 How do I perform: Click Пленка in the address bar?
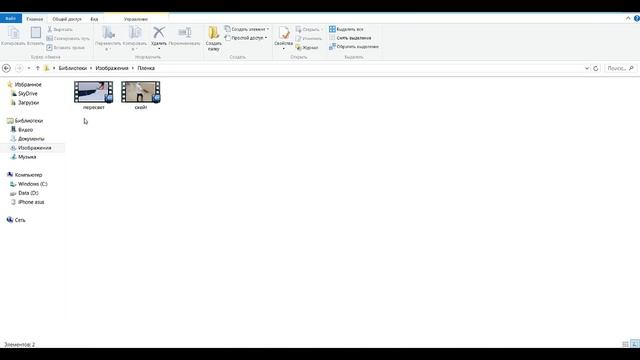click(146, 68)
